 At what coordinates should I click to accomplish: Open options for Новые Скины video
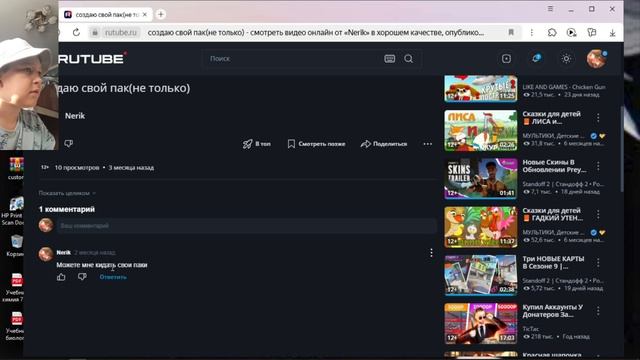pyautogui.click(x=598, y=166)
